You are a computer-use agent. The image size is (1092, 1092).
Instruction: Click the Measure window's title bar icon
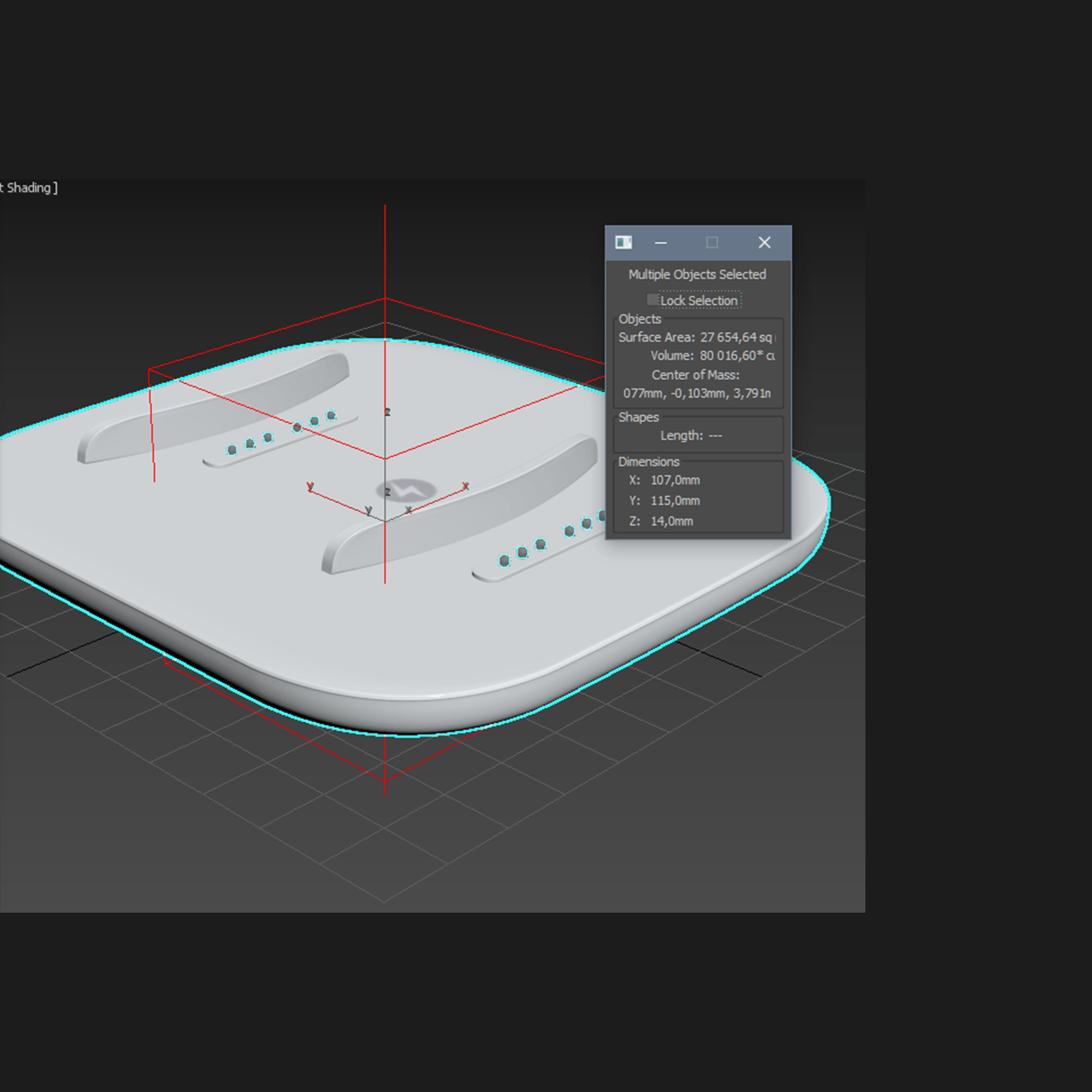[x=624, y=242]
